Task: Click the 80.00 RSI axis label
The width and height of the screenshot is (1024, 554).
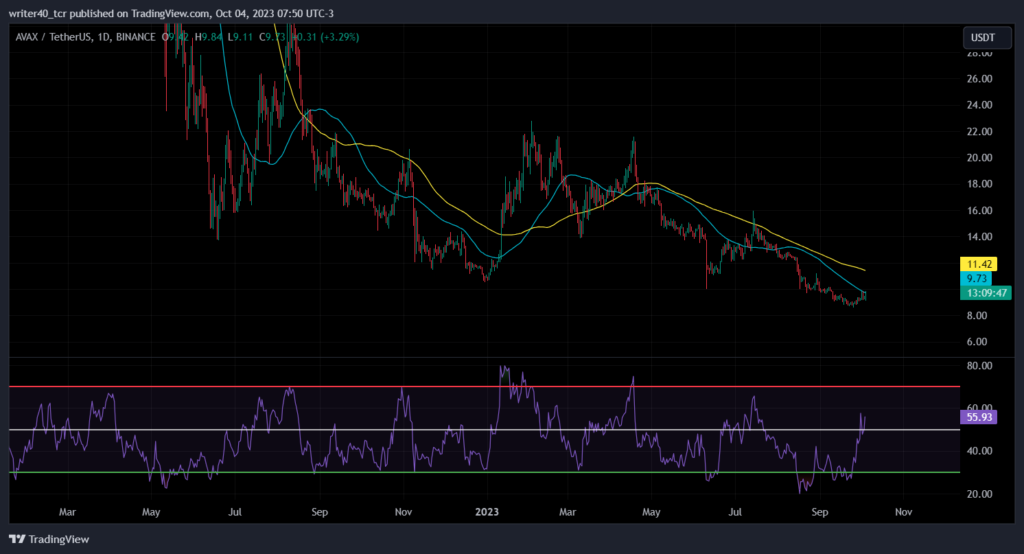Action: point(979,366)
